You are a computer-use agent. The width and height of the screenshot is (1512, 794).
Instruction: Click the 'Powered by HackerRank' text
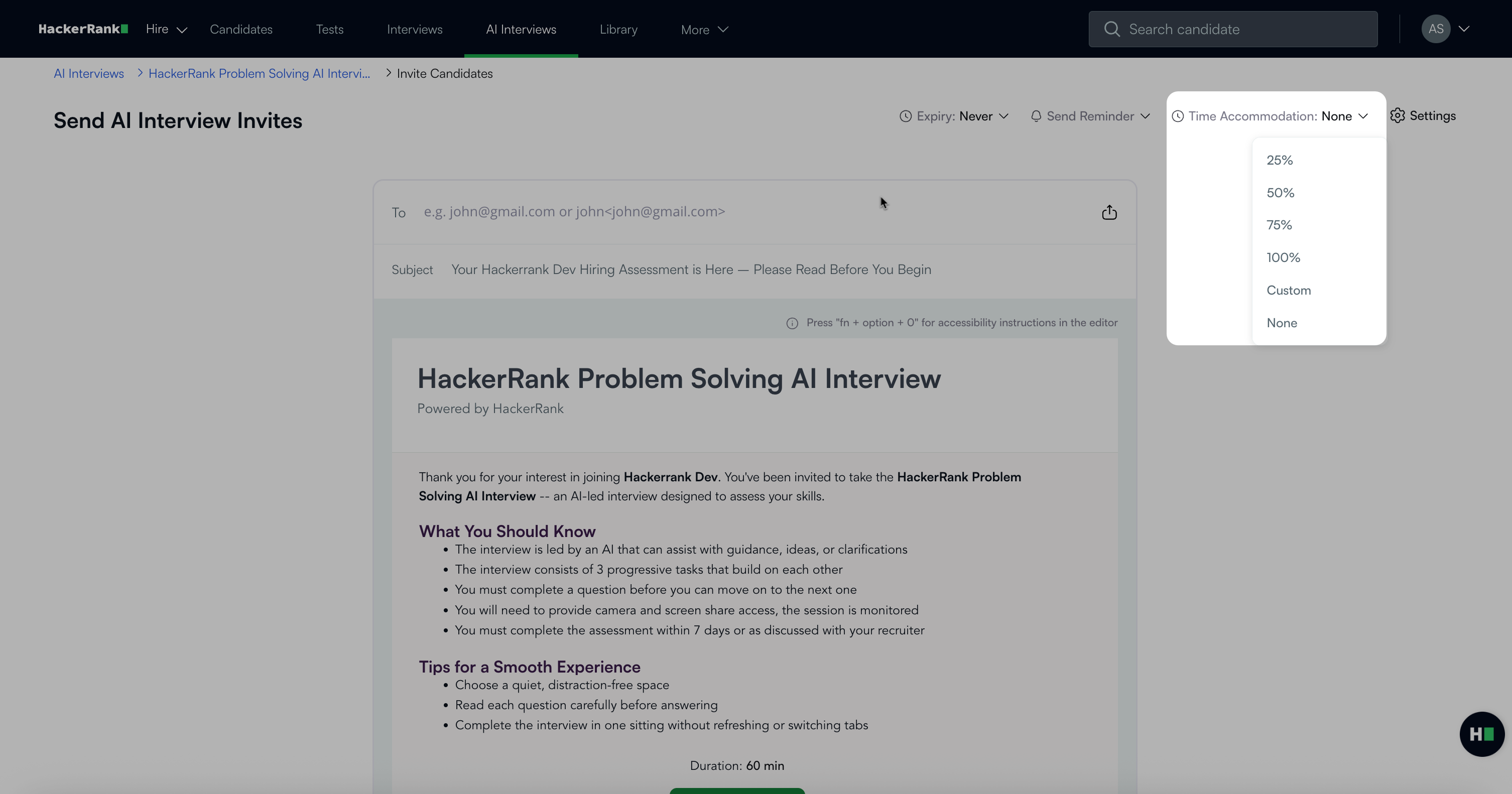pos(490,409)
